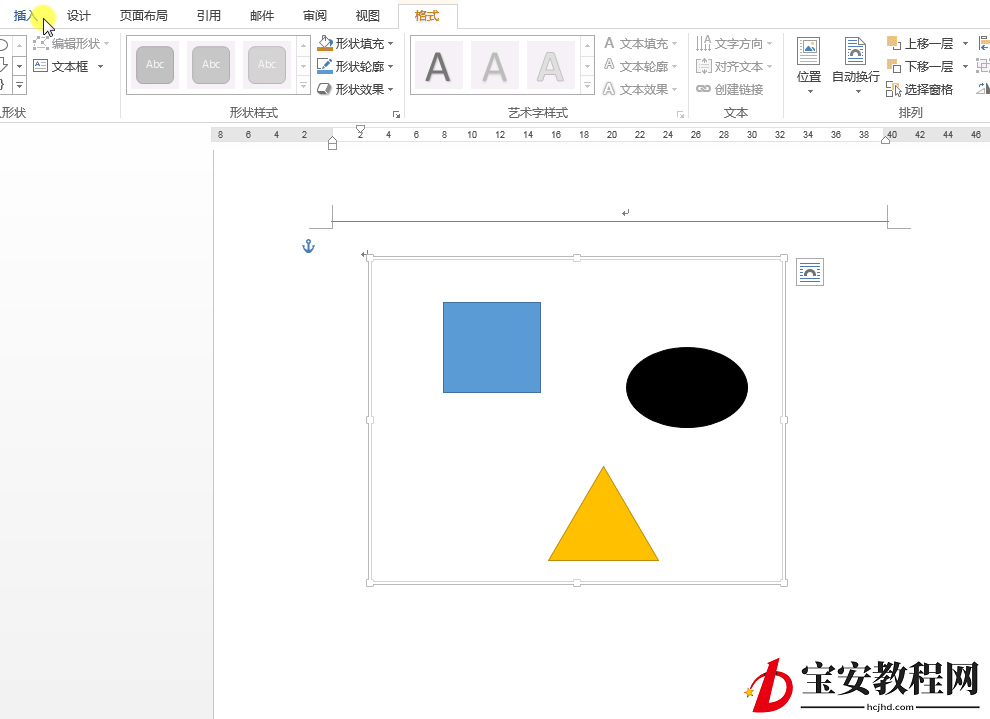The image size is (990, 719).
Task: Click the 形状填充 paint bucket icon
Action: (x=325, y=43)
